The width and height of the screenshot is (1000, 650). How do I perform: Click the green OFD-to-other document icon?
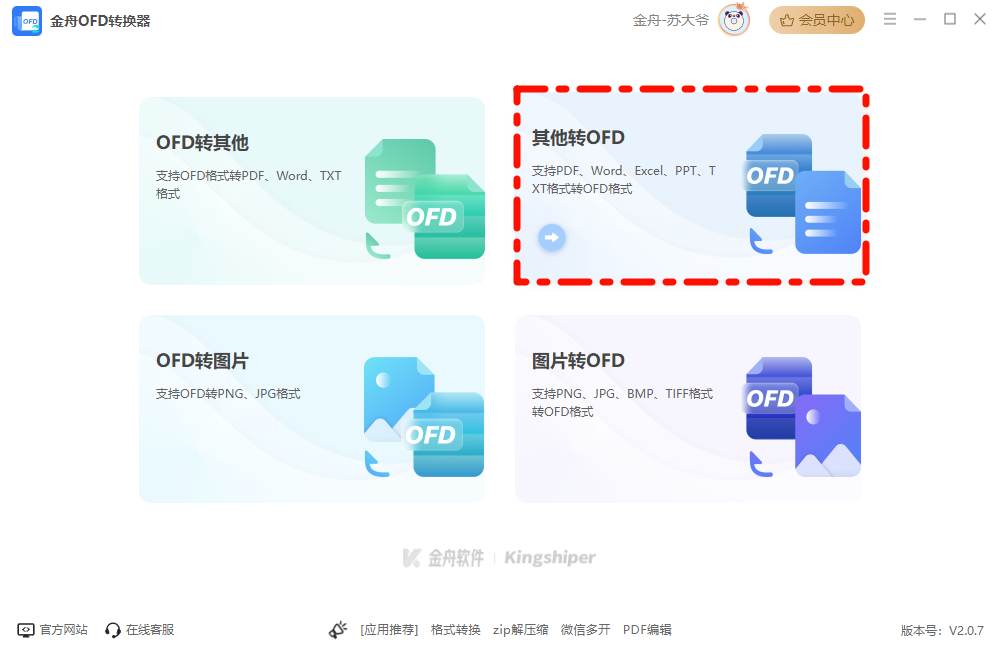pos(424,199)
